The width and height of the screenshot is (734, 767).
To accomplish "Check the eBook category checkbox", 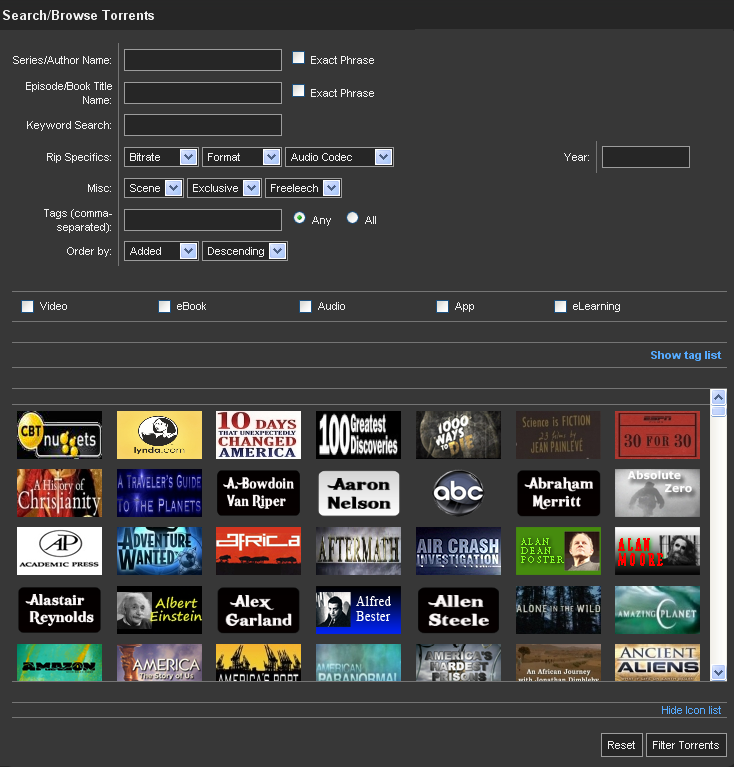I will pos(164,306).
